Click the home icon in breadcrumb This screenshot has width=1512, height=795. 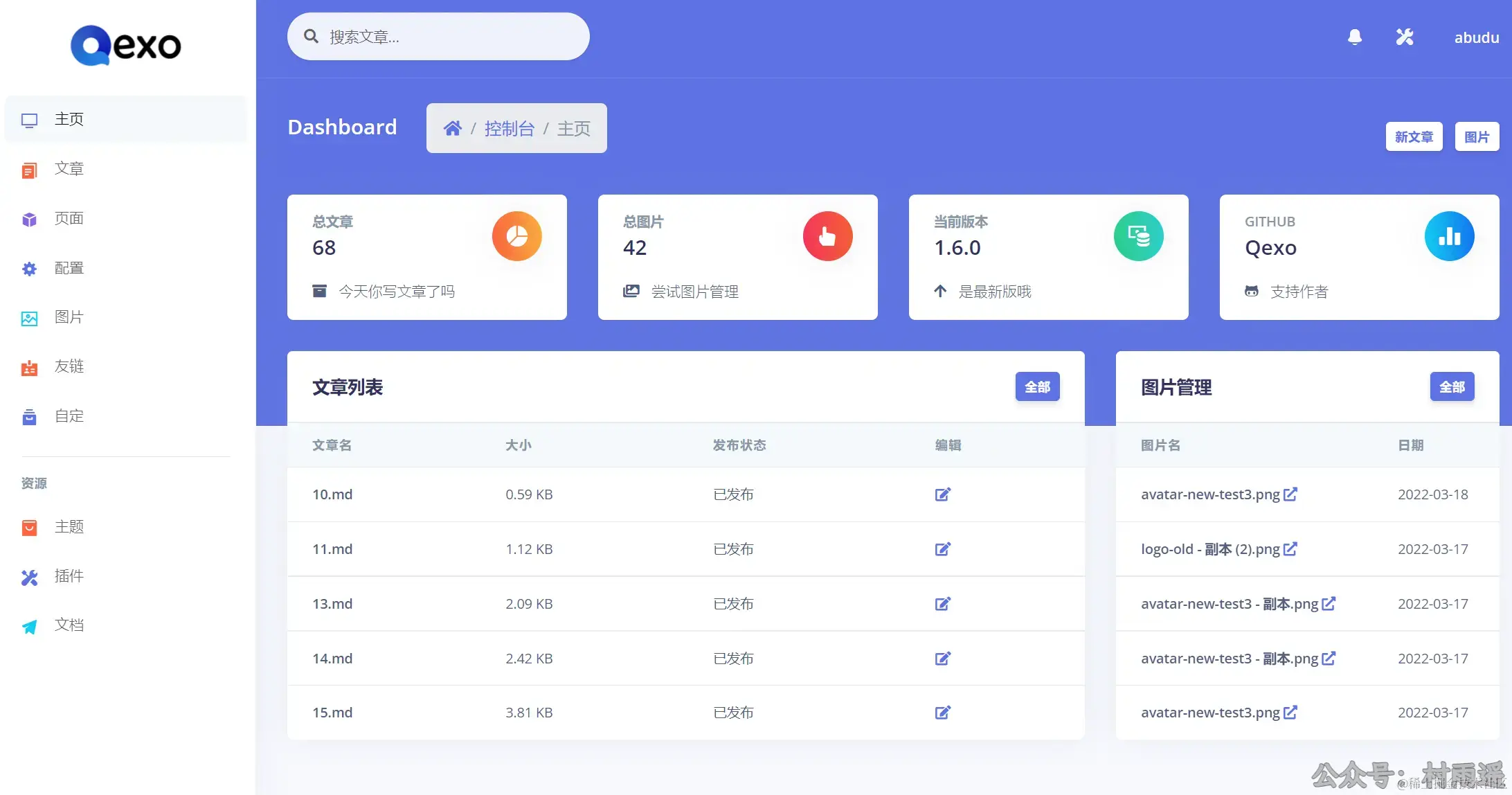coord(452,128)
